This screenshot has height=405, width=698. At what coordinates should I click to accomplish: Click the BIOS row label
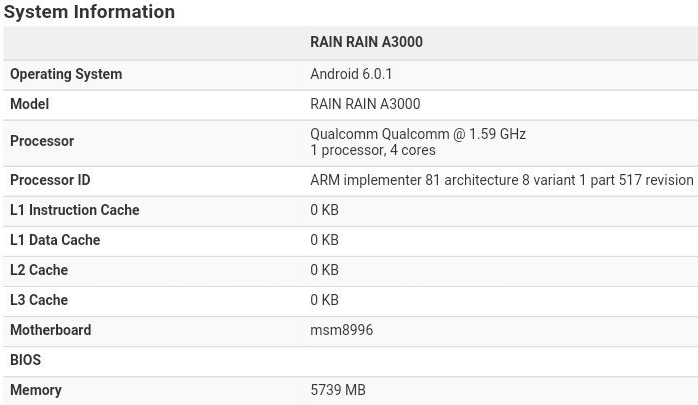25,360
